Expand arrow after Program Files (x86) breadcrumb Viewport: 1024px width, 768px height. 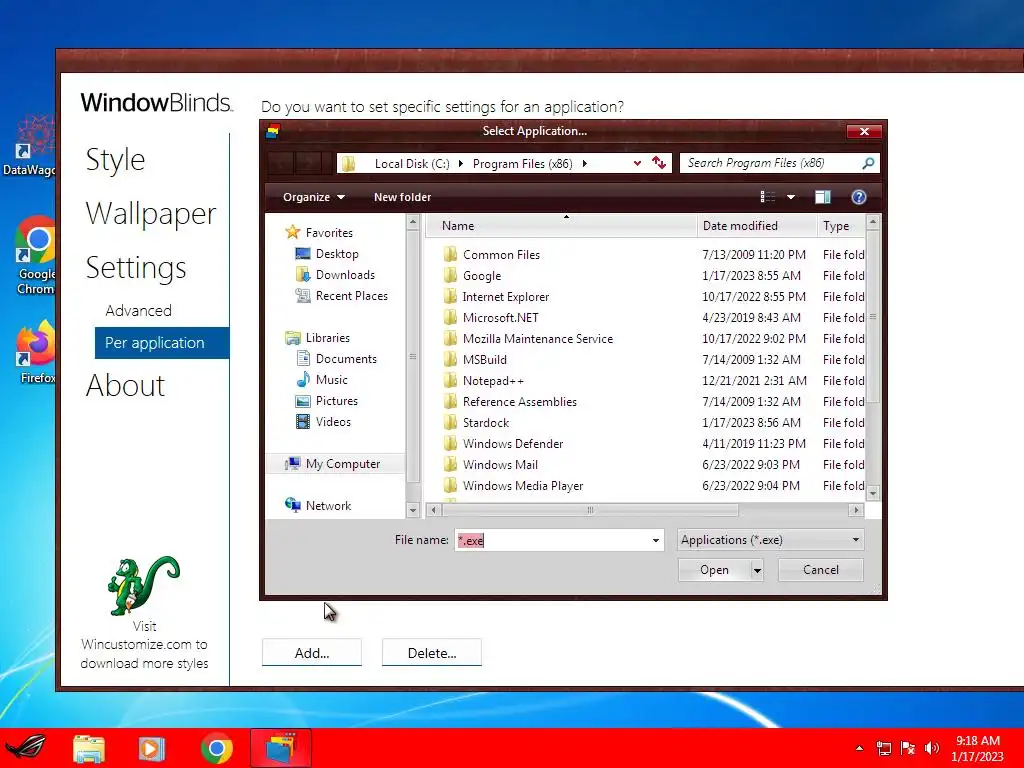[584, 163]
